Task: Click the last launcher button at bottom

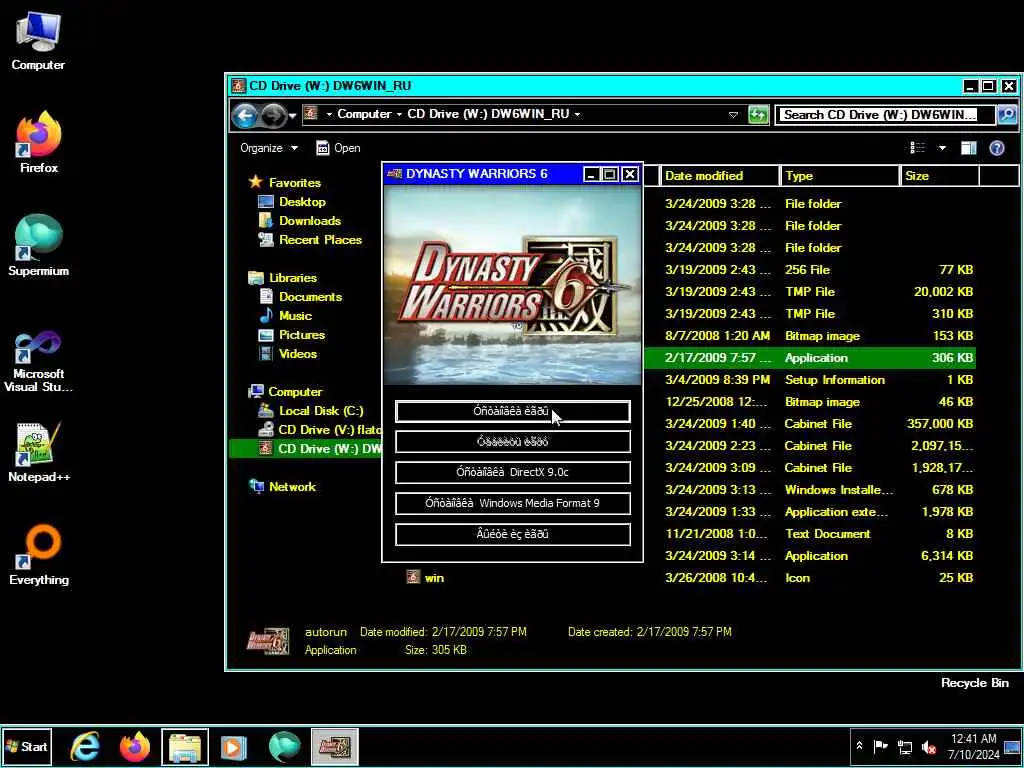Action: click(513, 534)
